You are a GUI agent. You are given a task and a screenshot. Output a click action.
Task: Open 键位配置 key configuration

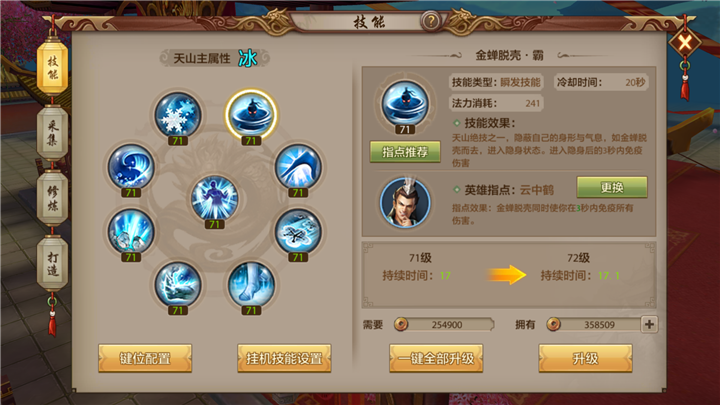click(x=145, y=358)
